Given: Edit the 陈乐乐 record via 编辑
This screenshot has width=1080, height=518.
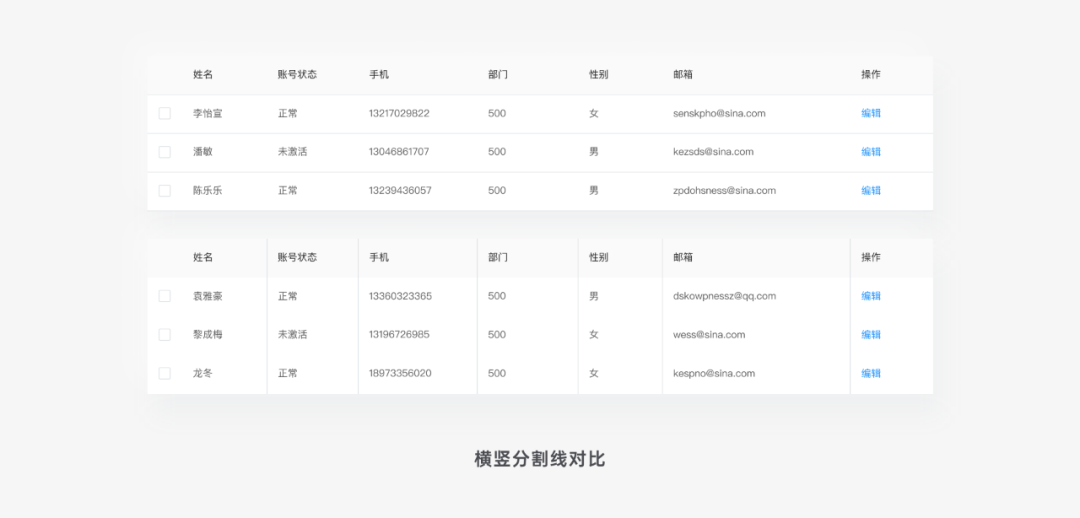Looking at the screenshot, I should click(871, 190).
